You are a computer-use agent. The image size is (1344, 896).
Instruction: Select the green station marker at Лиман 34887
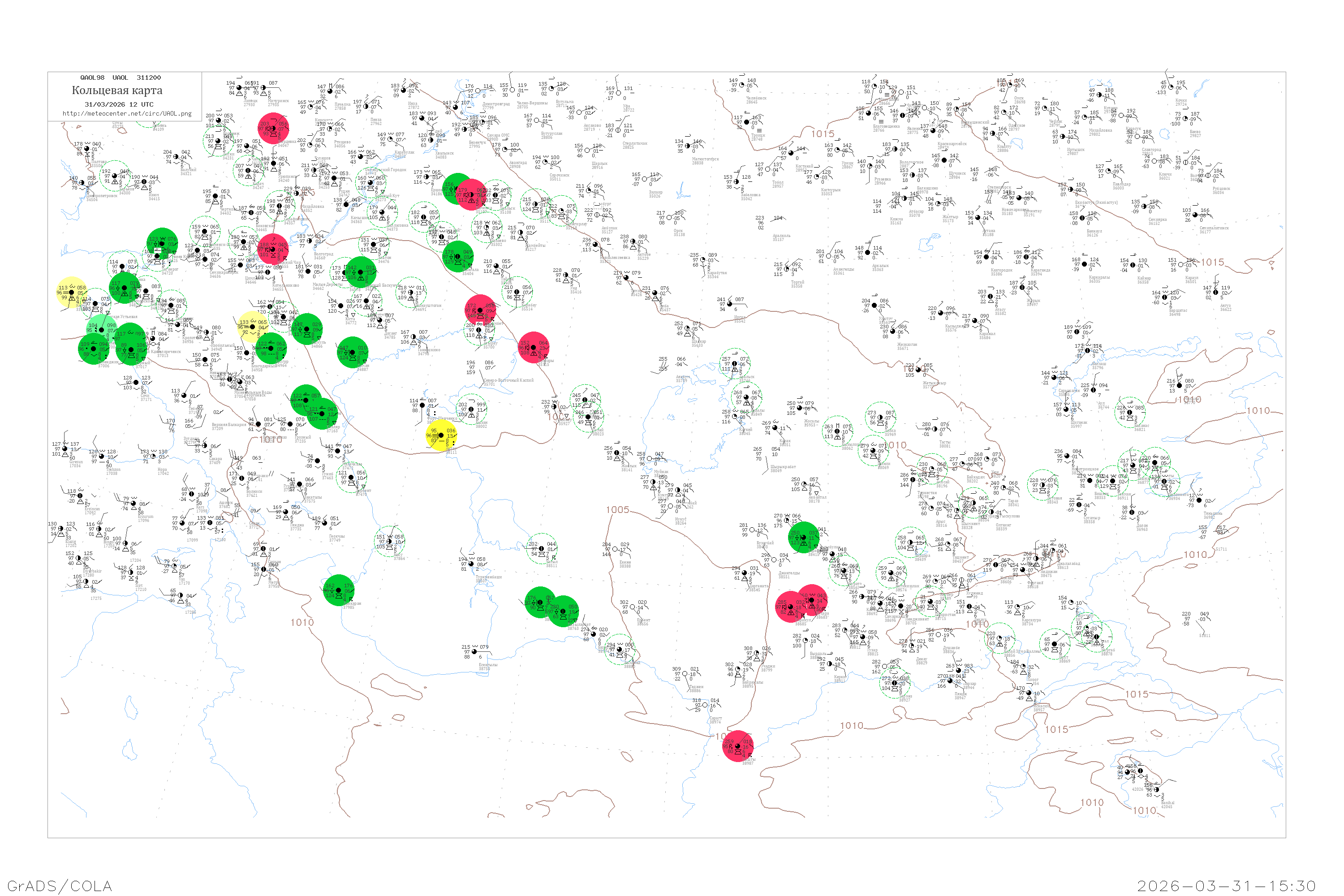coord(353,352)
